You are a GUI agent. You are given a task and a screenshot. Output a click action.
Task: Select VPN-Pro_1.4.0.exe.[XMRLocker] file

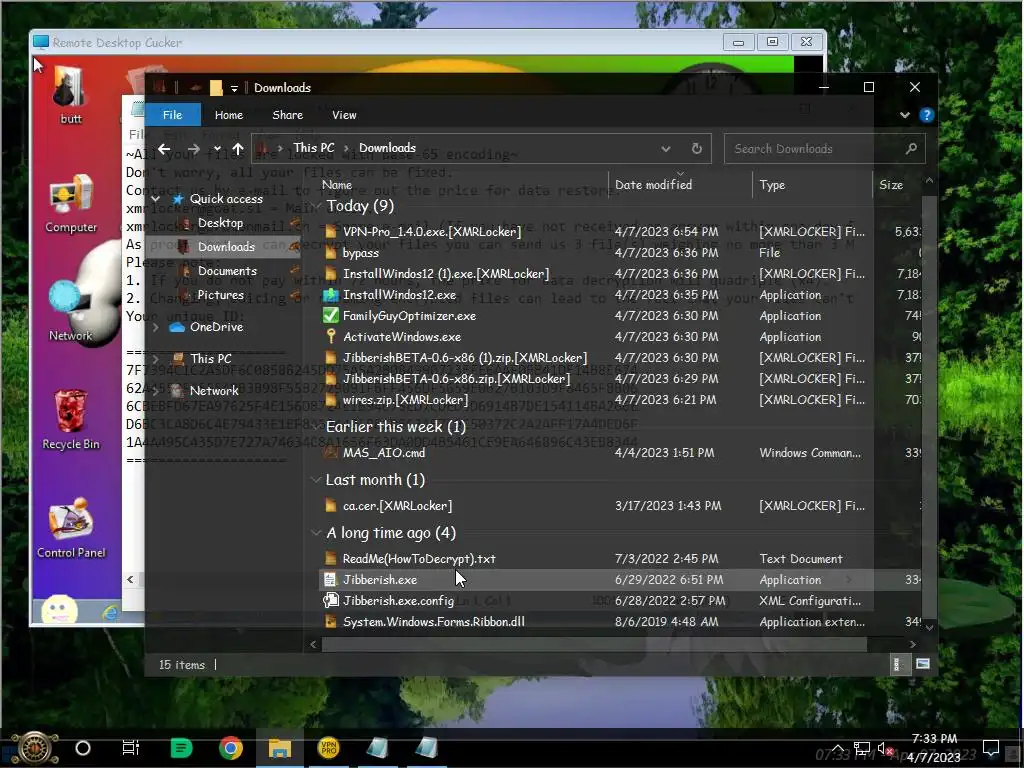(432, 232)
